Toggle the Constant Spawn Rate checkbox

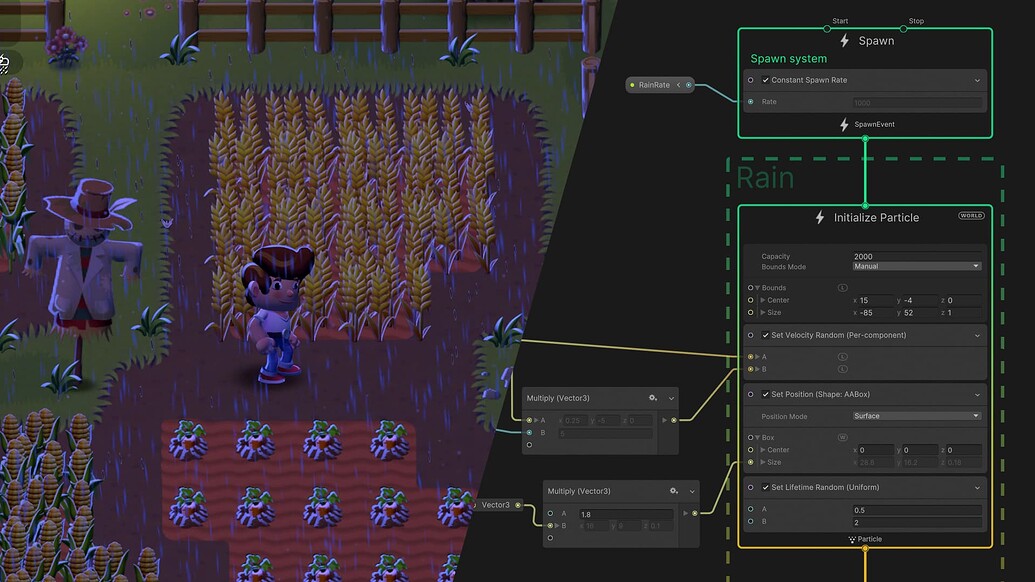pos(765,80)
